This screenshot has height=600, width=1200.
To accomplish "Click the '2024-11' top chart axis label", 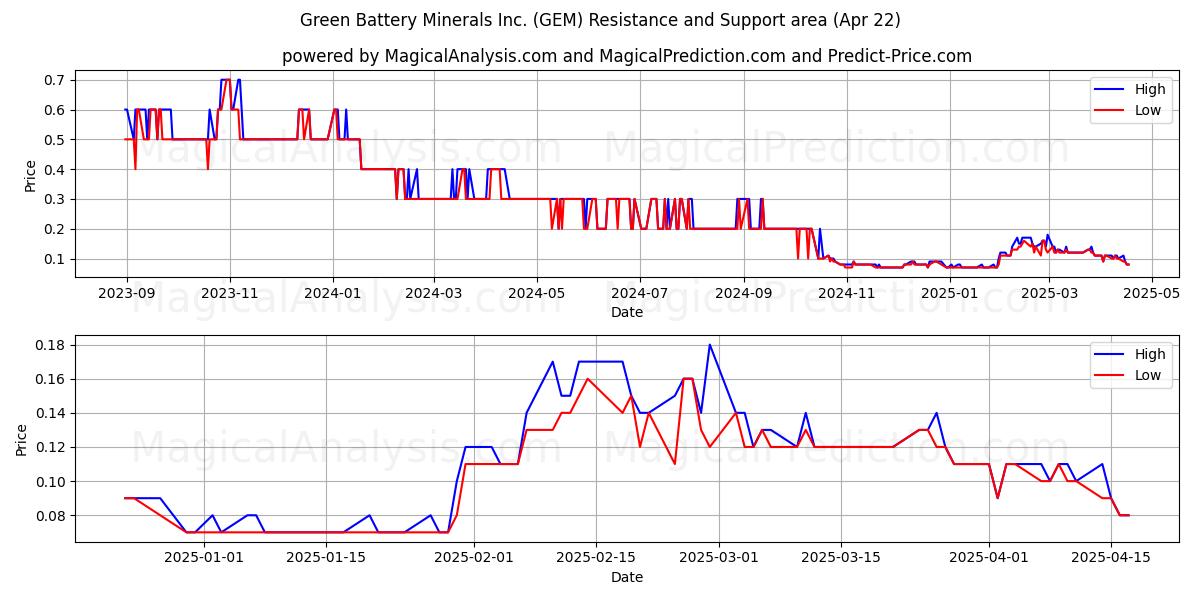I will click(847, 294).
